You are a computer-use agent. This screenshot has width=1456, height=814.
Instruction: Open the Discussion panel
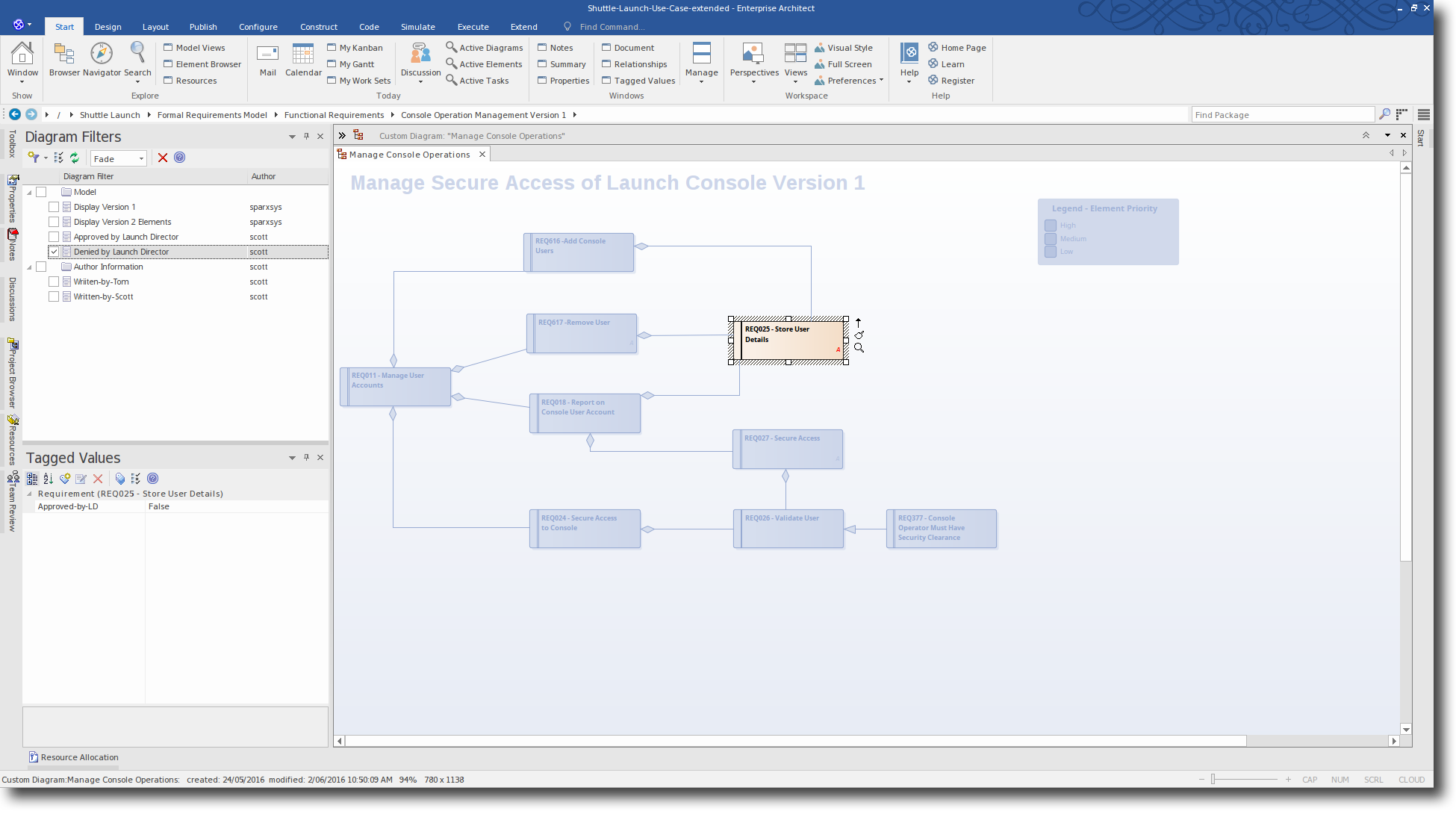pos(420,58)
